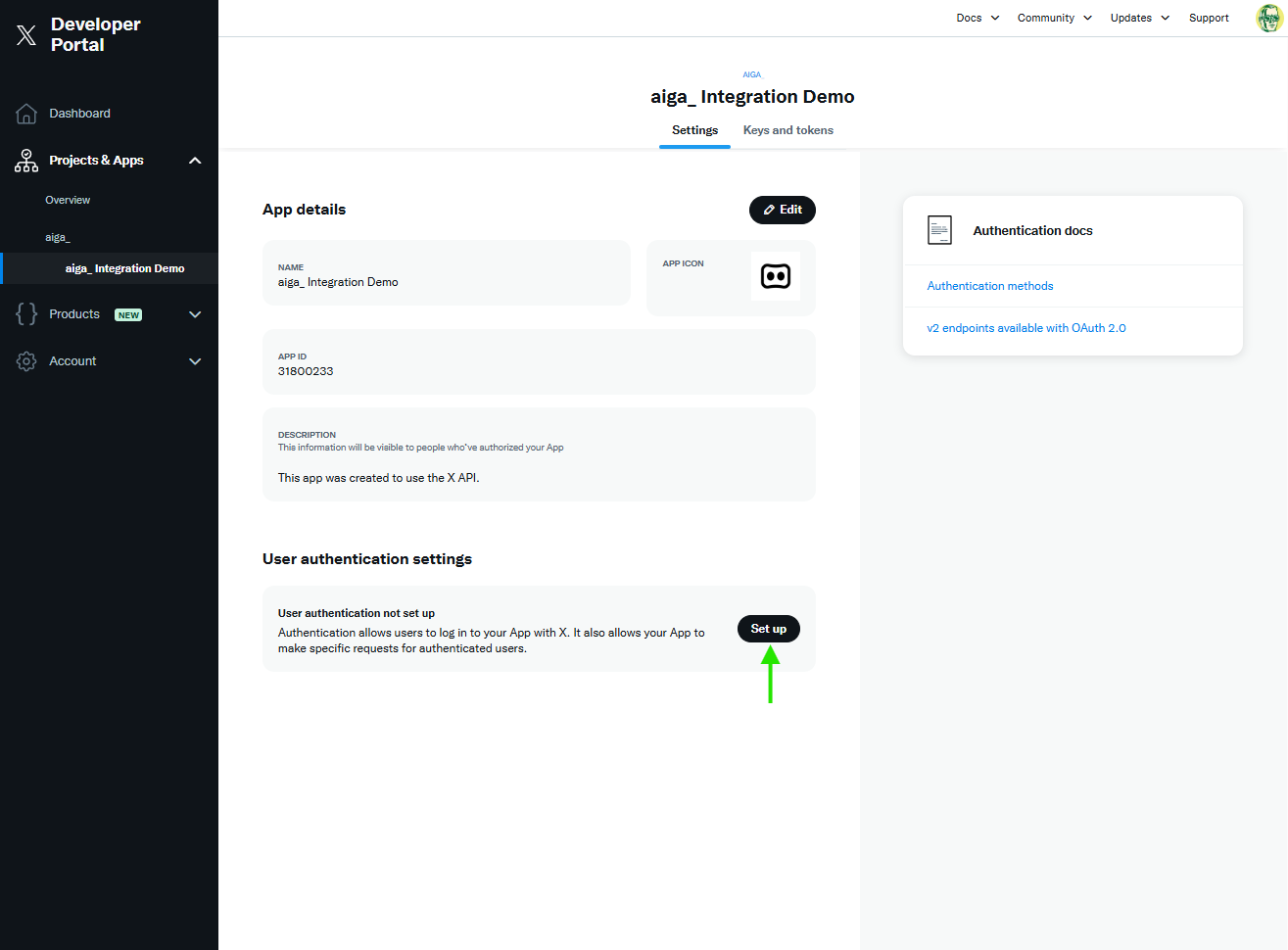
Task: Click the X logo in the sidebar
Action: tap(26, 35)
